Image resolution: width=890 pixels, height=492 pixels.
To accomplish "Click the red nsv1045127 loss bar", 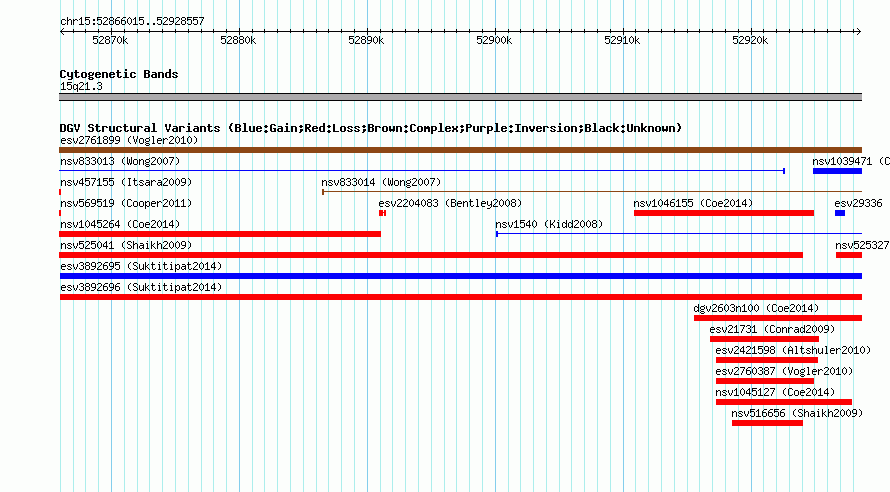I will 784,402.
